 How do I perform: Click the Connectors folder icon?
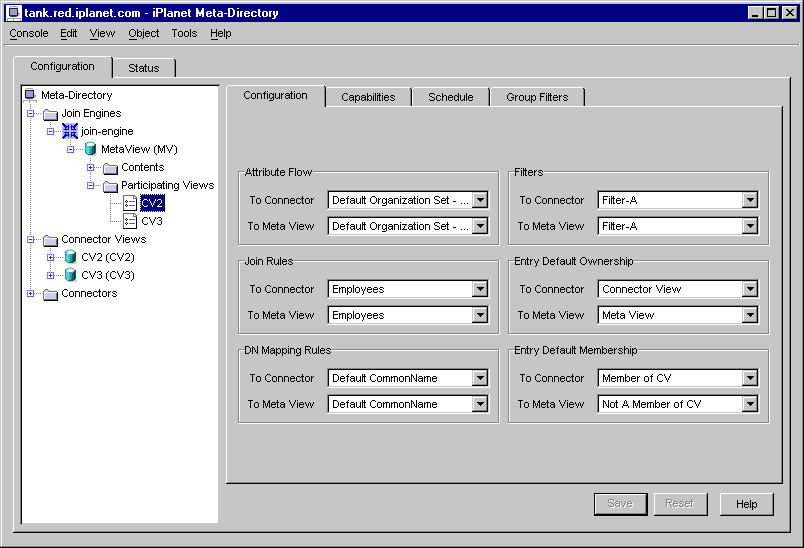(50, 294)
